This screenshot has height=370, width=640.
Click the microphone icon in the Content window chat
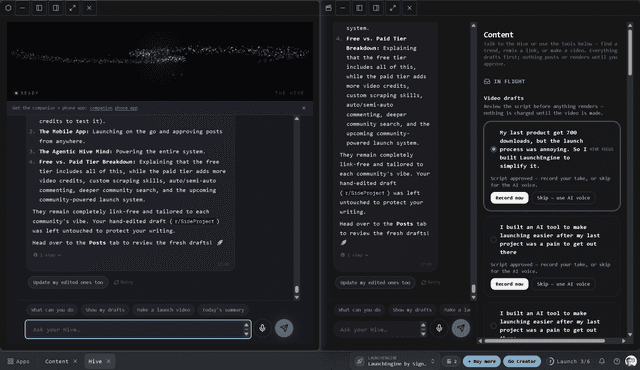pyautogui.click(x=439, y=328)
